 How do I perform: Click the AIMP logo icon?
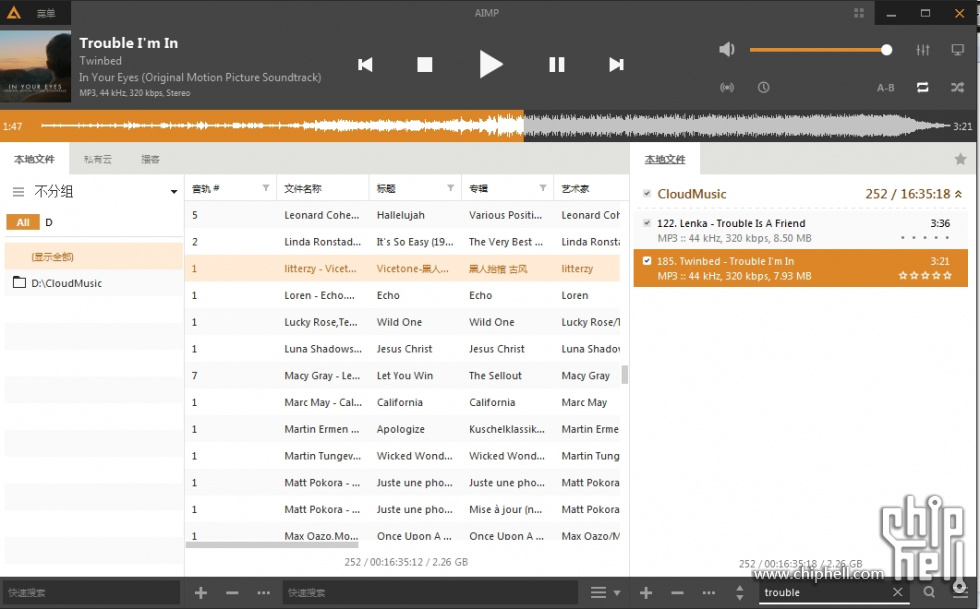click(x=14, y=13)
